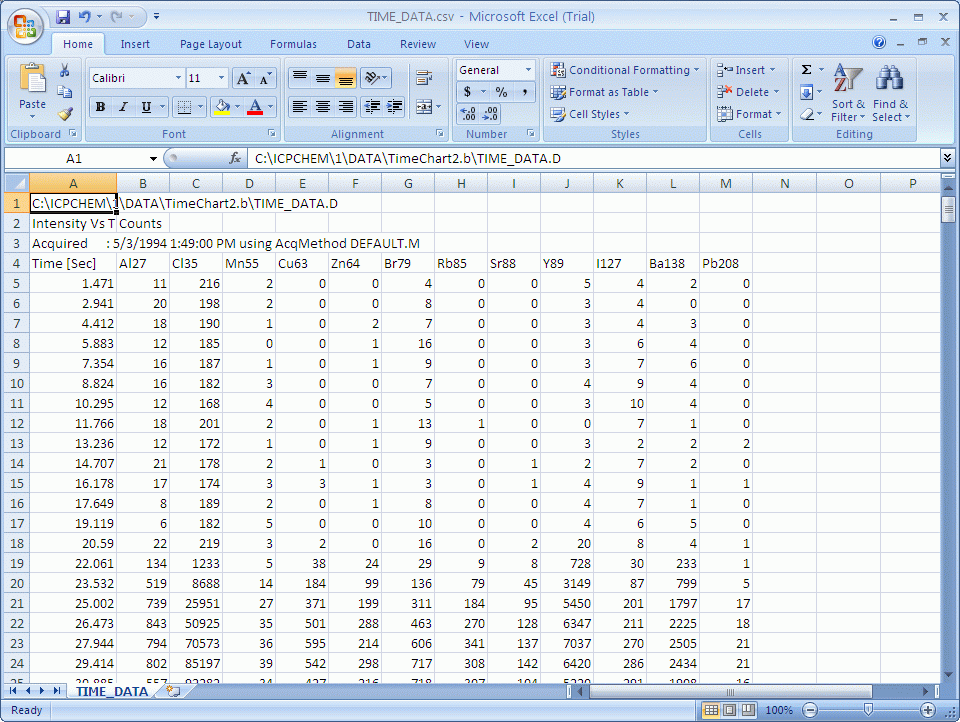The width and height of the screenshot is (960, 722).
Task: Switch to the Insert ribbon tab
Action: [x=135, y=44]
